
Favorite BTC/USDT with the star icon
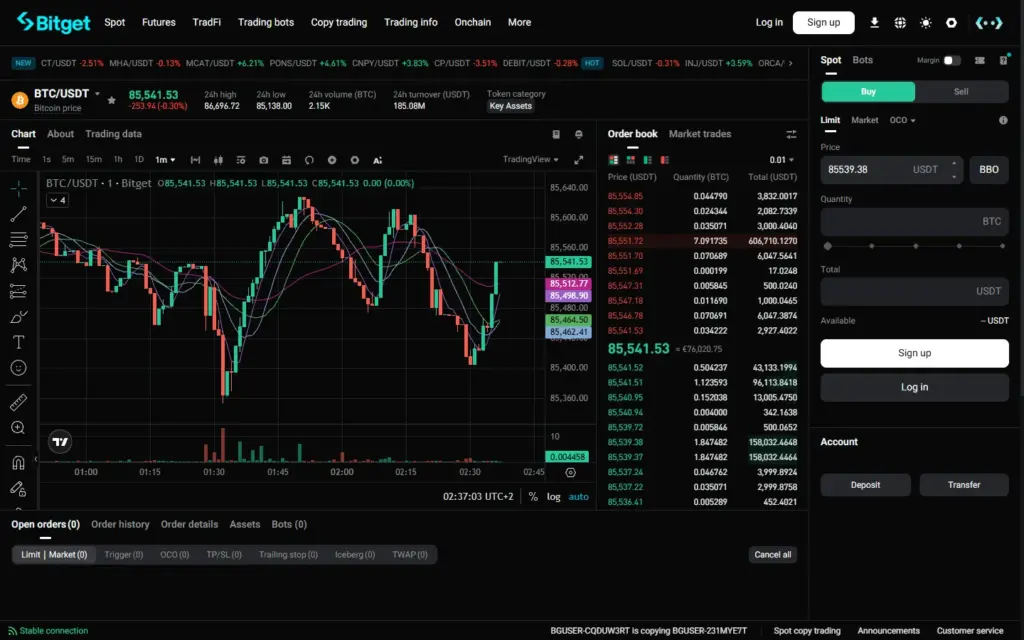[112, 100]
